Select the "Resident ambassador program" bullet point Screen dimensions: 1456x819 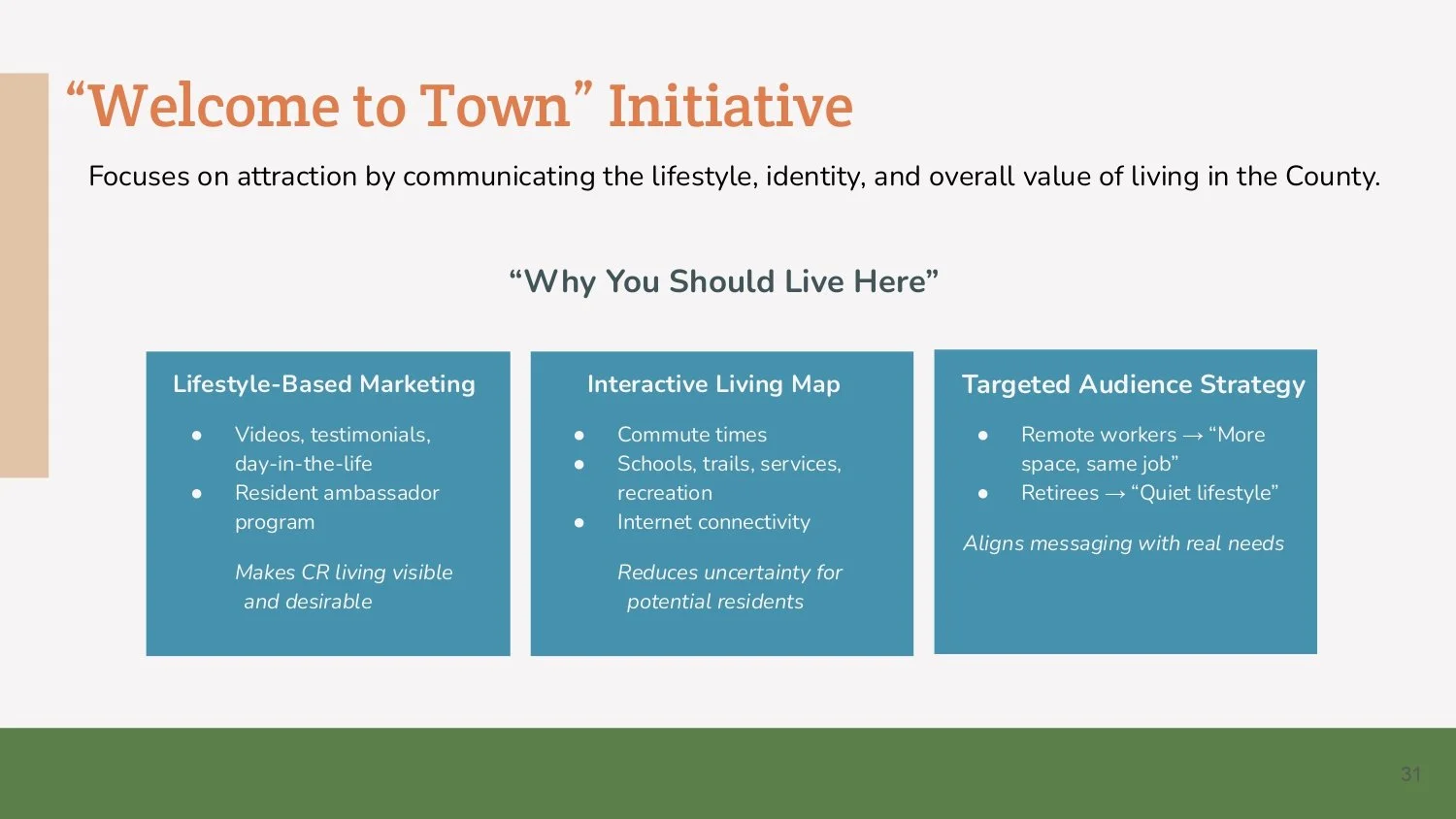tap(337, 507)
